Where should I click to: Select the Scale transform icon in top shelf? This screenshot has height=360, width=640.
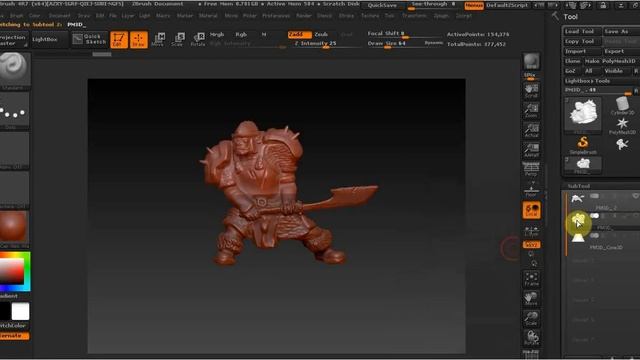tap(178, 40)
